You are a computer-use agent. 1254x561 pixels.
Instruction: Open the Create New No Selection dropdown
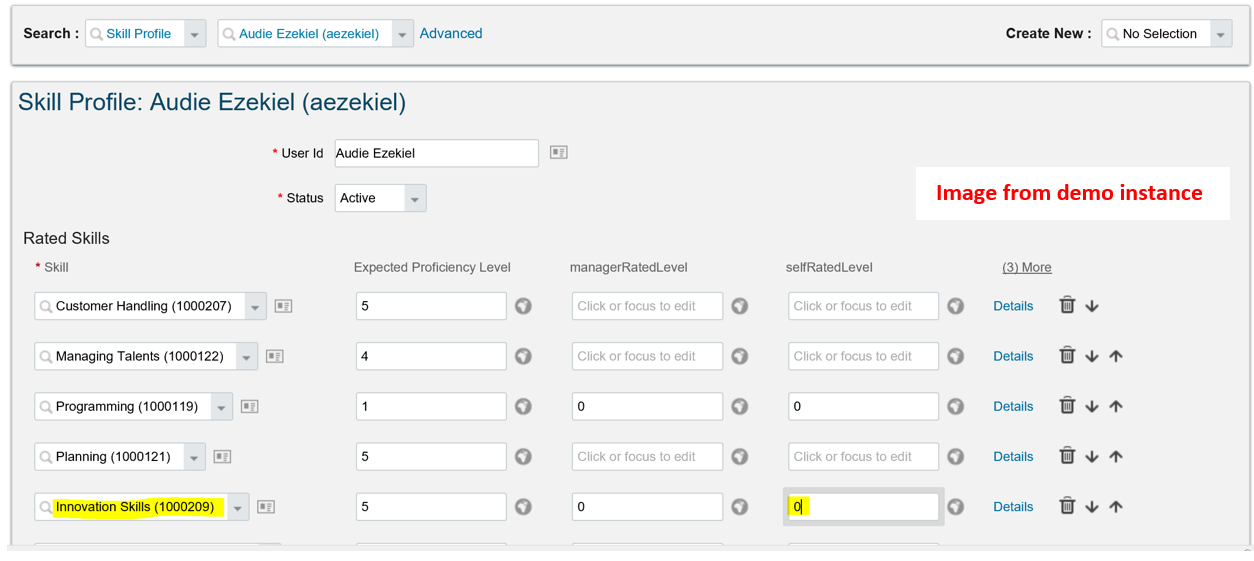(1220, 34)
